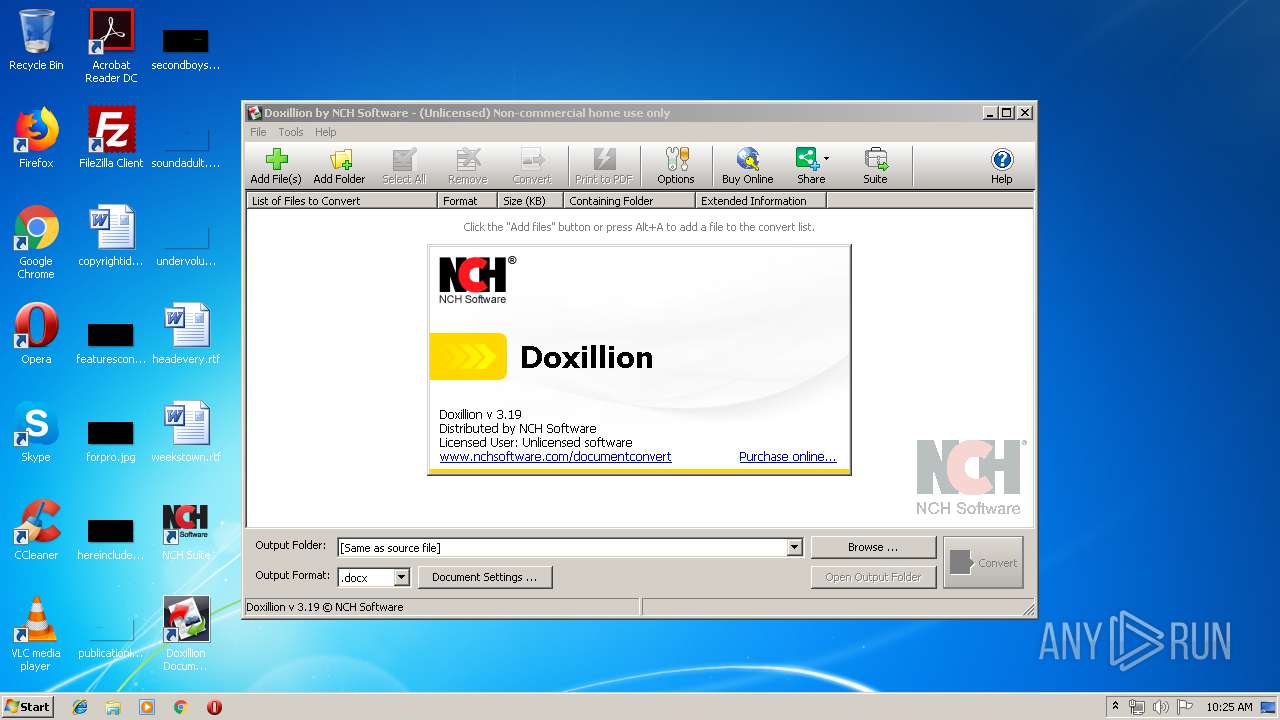Click the Open Output Folder button
1280x720 pixels.
[873, 577]
